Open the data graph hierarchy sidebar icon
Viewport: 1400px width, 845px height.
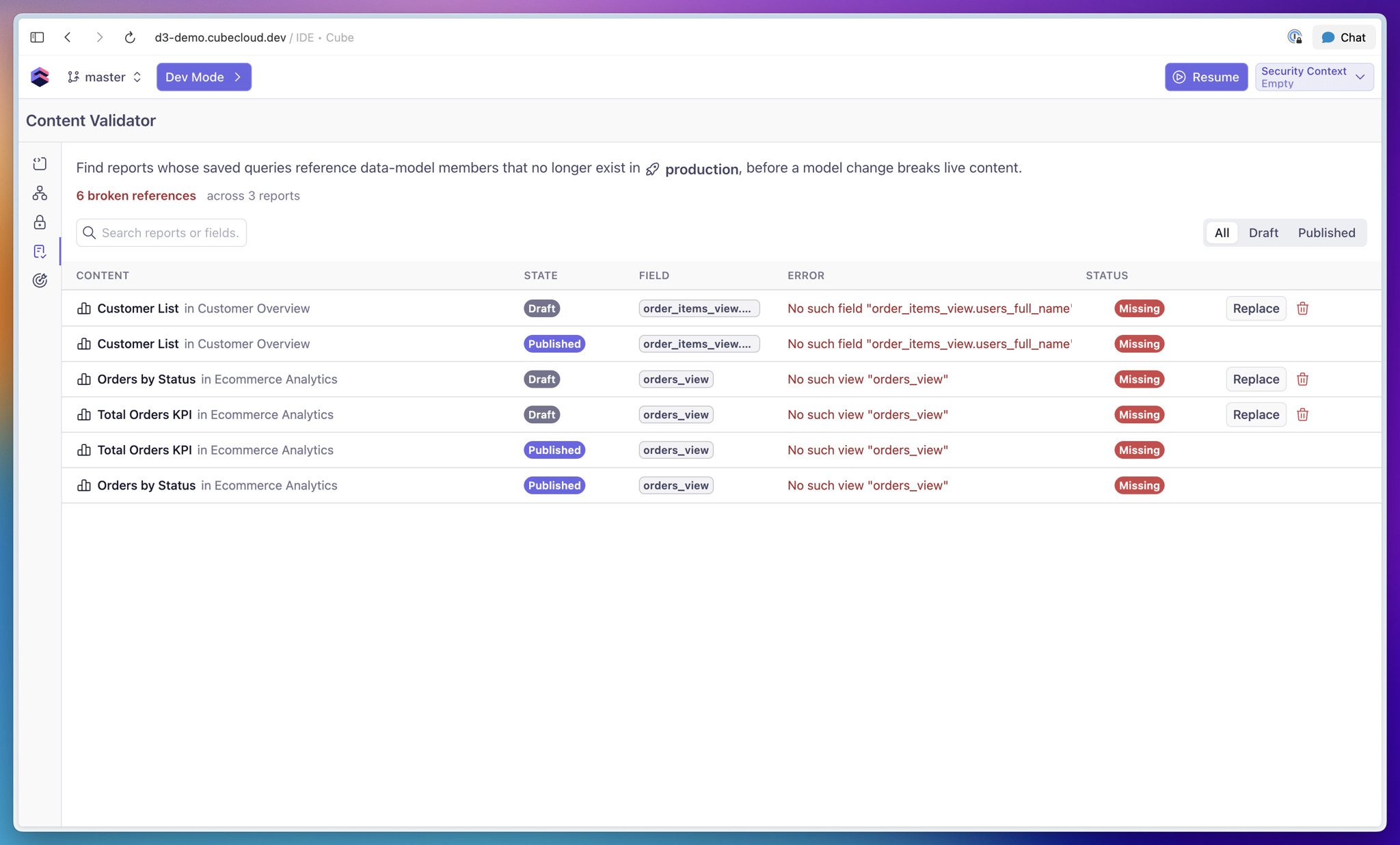click(x=40, y=193)
